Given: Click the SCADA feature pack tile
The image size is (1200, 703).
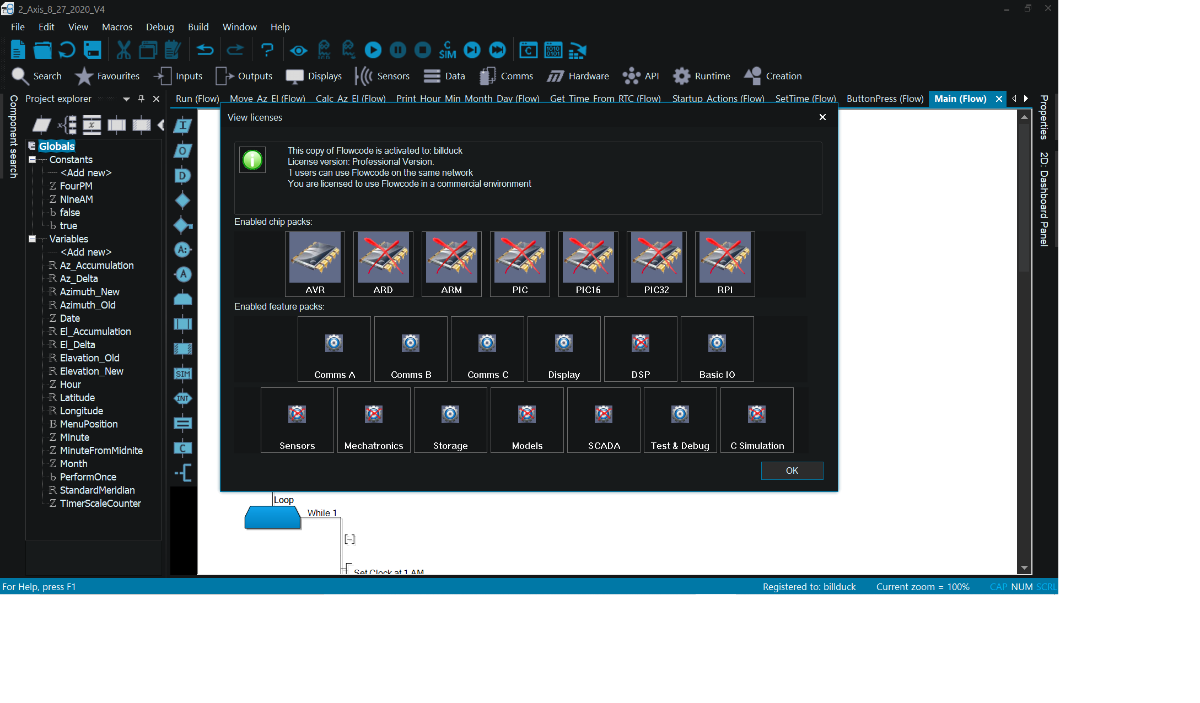Looking at the screenshot, I should pyautogui.click(x=604, y=420).
